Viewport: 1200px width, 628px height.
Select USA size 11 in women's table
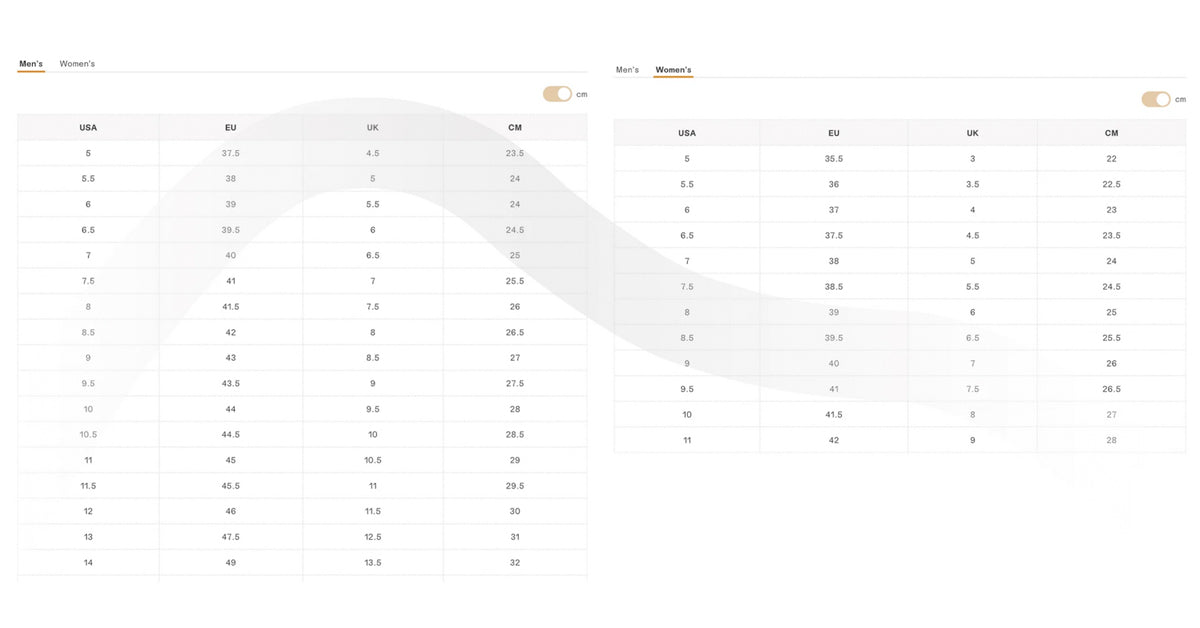coord(687,440)
